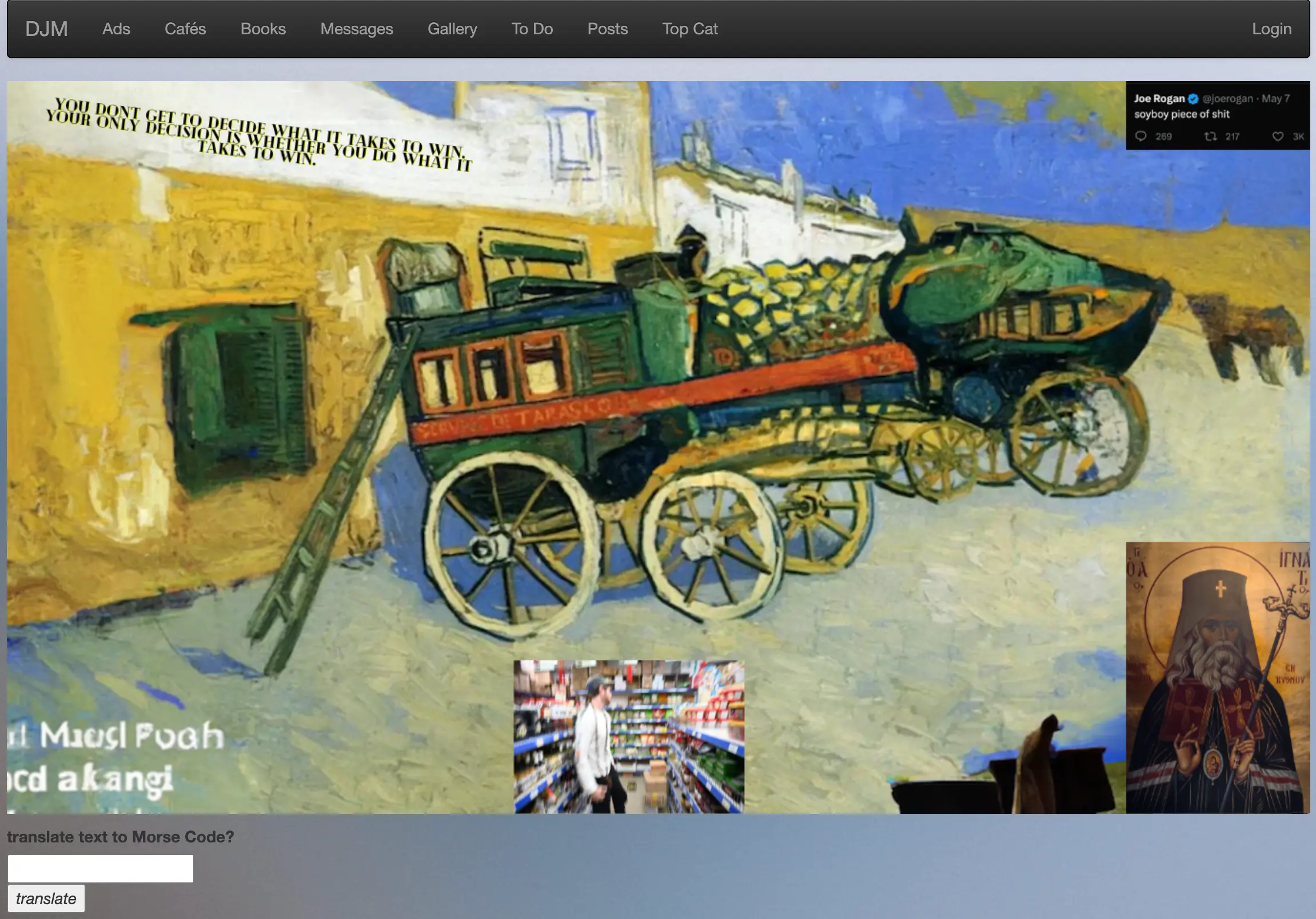1316x919 pixels.
Task: Select Books in the navbar
Action: [x=263, y=29]
